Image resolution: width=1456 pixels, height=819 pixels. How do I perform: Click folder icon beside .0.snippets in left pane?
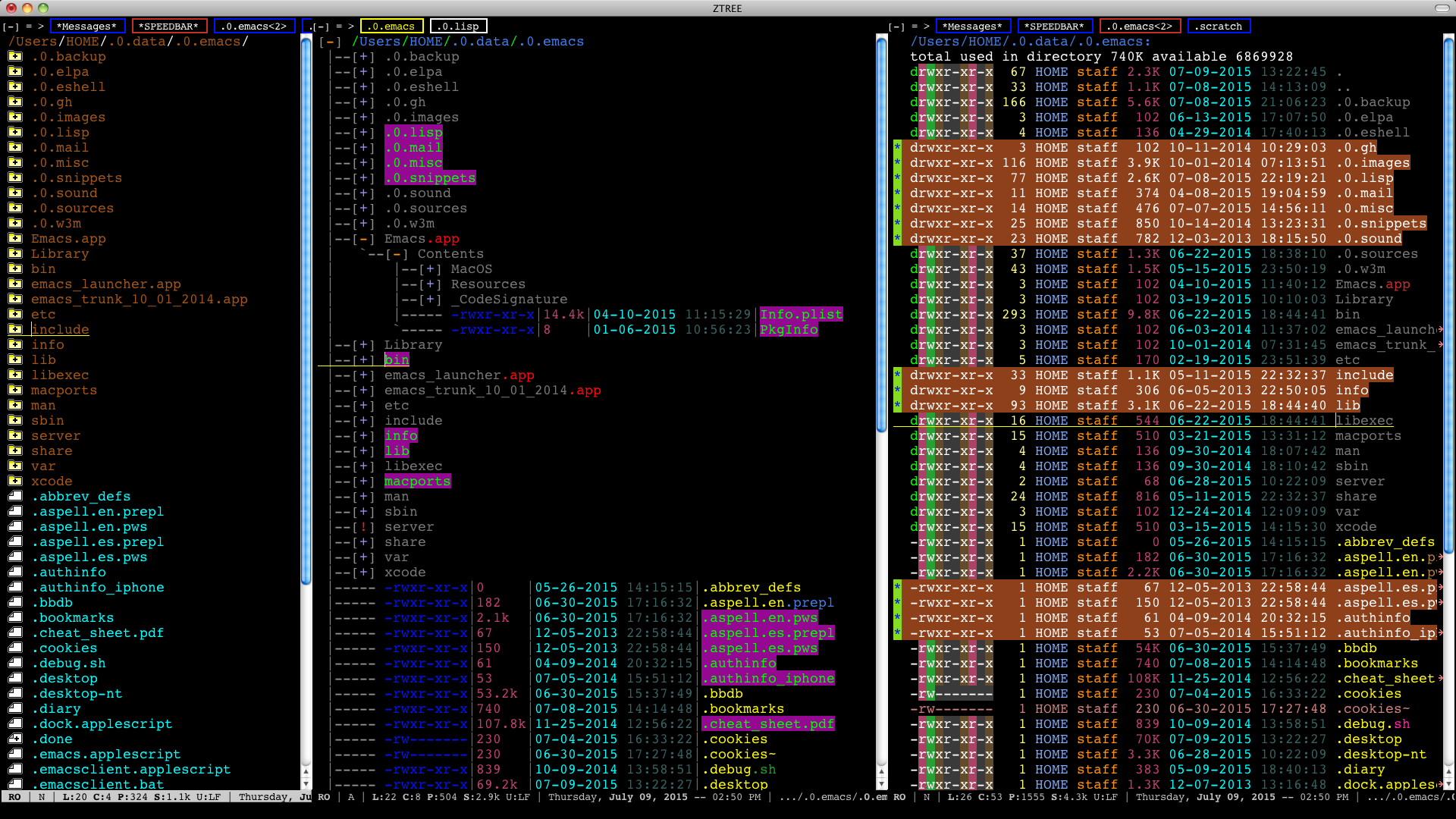pos(15,177)
